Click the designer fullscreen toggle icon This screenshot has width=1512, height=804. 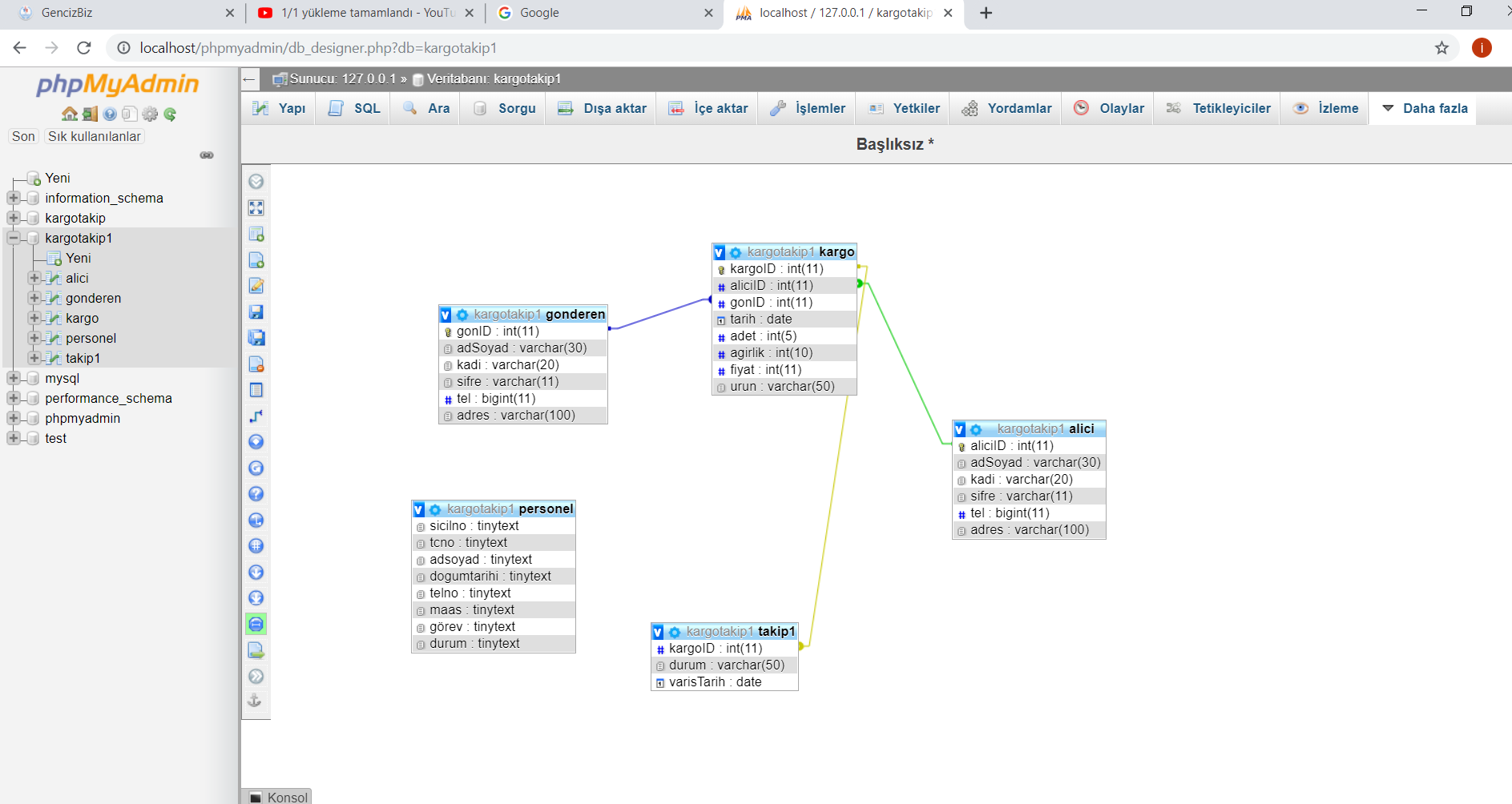[x=256, y=208]
